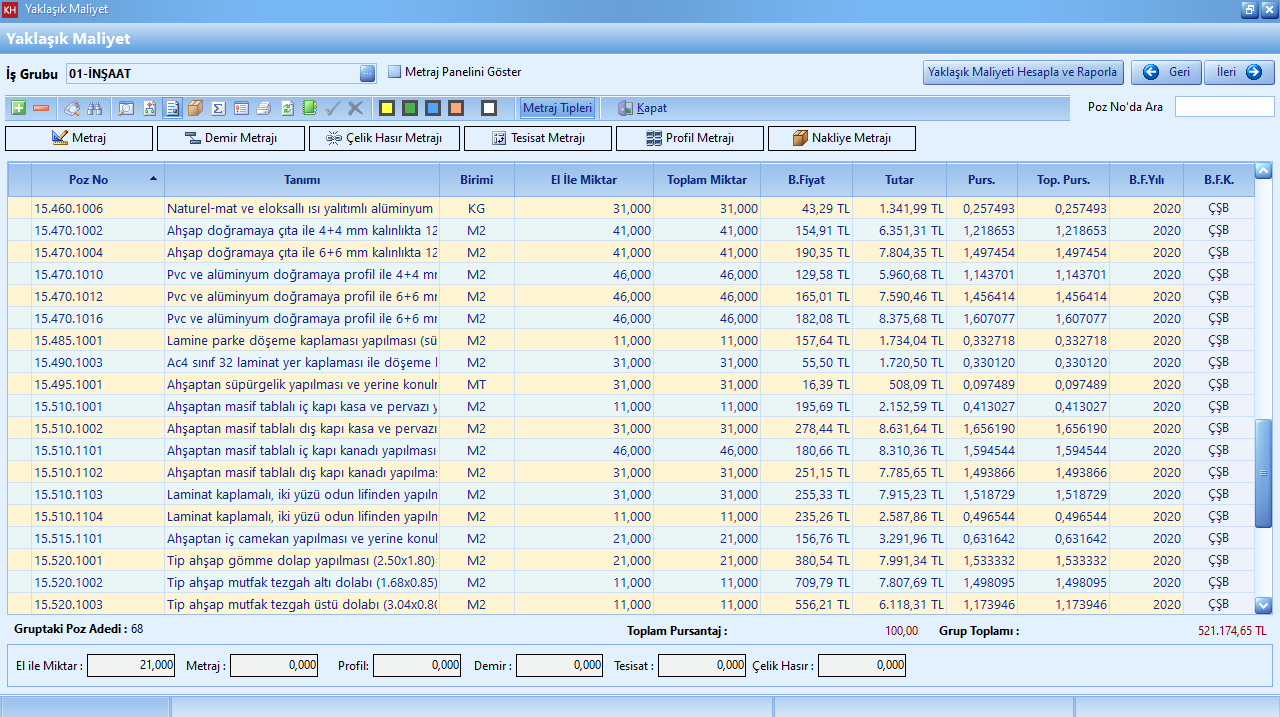Click the sigma sum icon in toolbar
Screen dimensions: 1280x717
click(218, 108)
